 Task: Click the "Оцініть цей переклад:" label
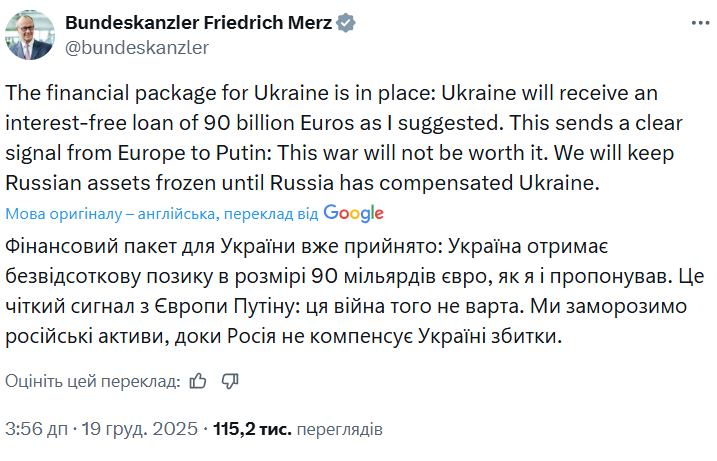(93, 381)
